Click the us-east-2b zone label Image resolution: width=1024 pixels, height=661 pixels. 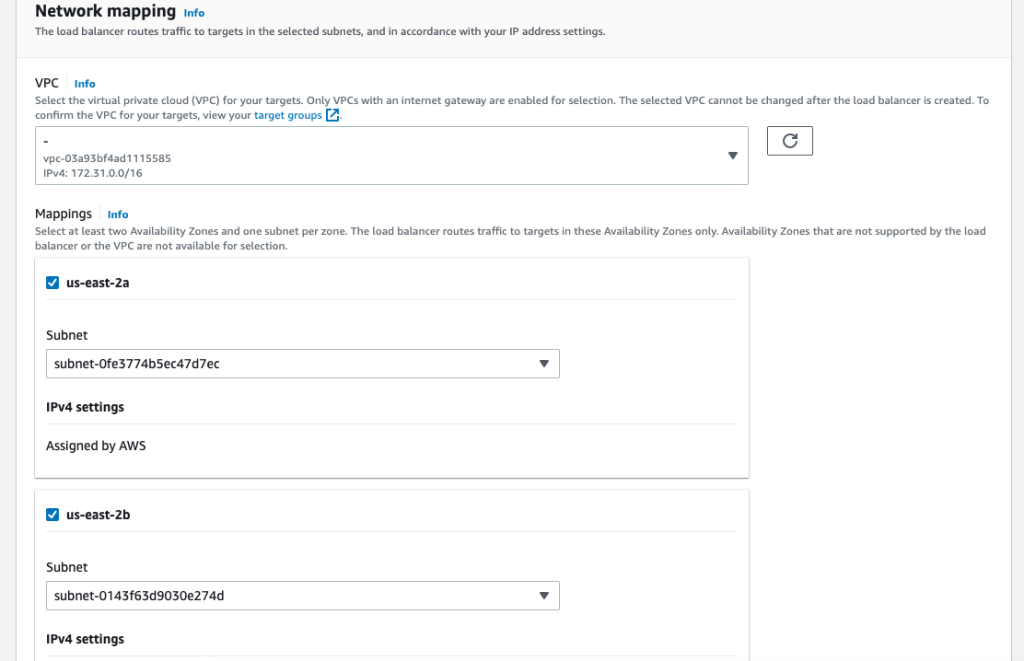coord(98,515)
